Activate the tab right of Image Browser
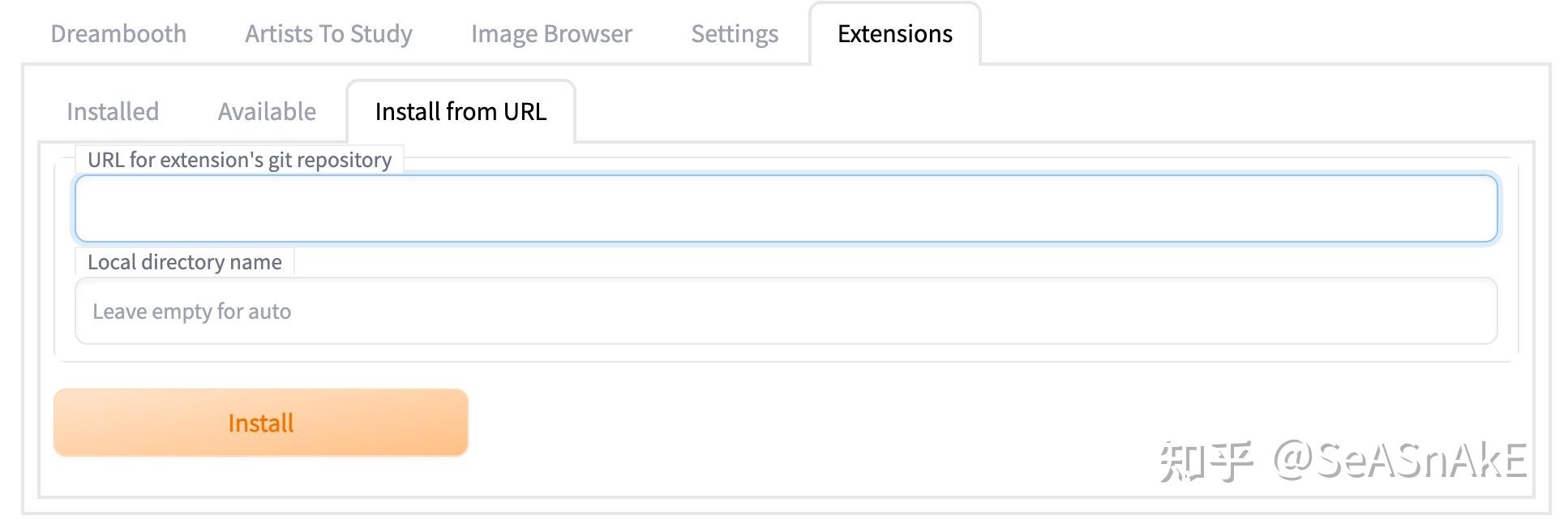Image resolution: width=1568 pixels, height=524 pixels. 735,34
